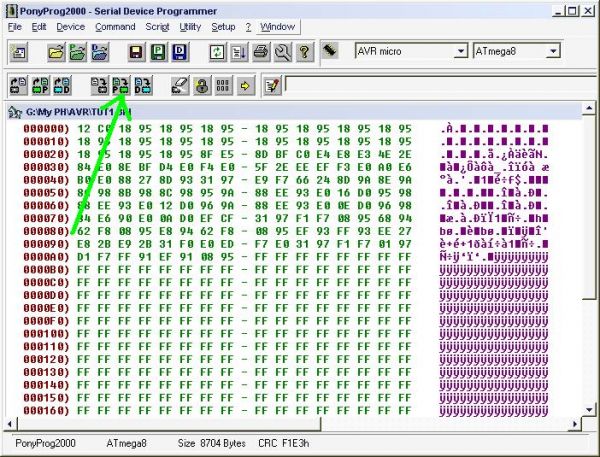Screen dimensions: 600x457
Task: Click the Save Device File floppy icon
Action: click(x=136, y=51)
